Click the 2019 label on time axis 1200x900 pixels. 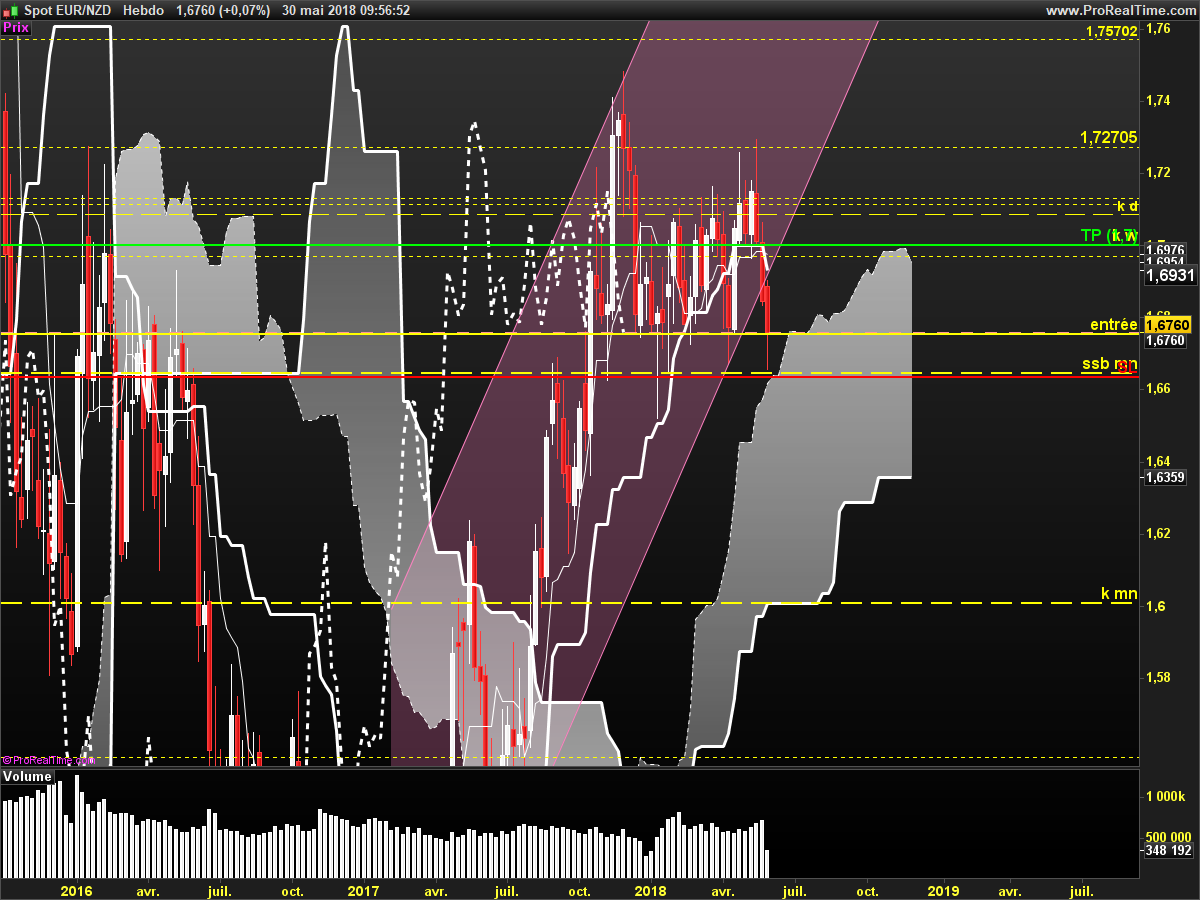click(x=943, y=890)
